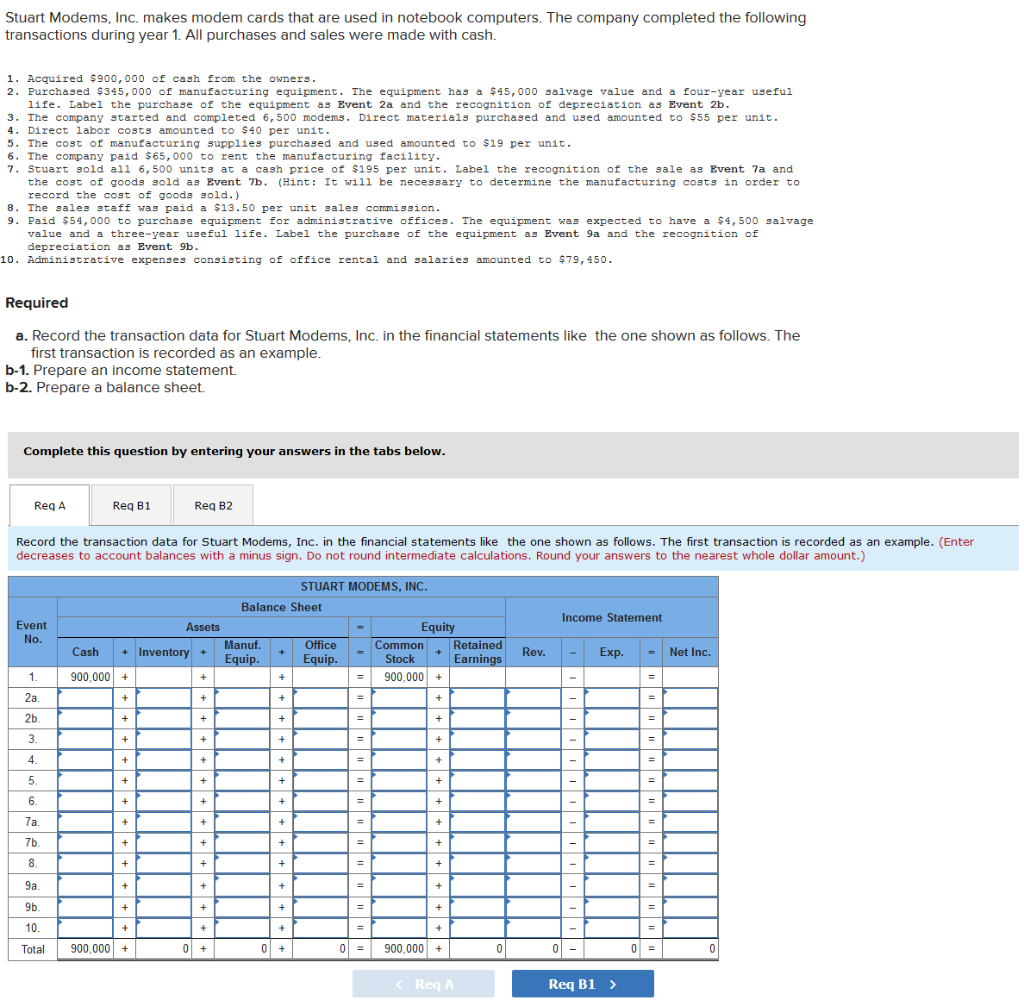Screen dimensions: 1024x1000
Task: Click the Total Cash value 900,000
Action: coord(90,948)
